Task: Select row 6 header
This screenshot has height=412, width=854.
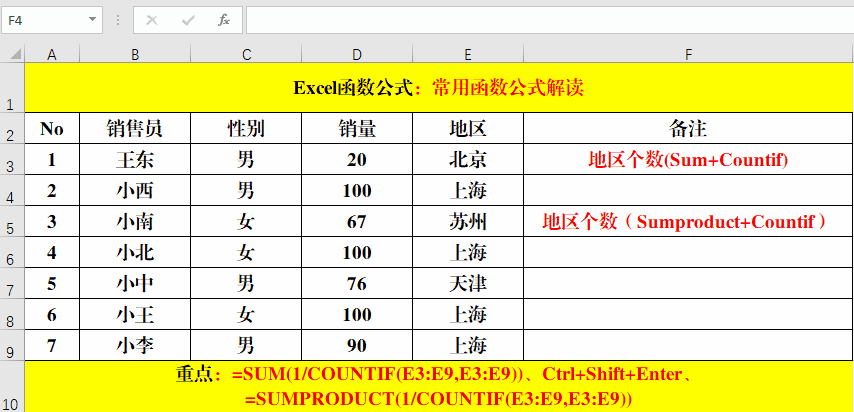Action: pyautogui.click(x=12, y=252)
